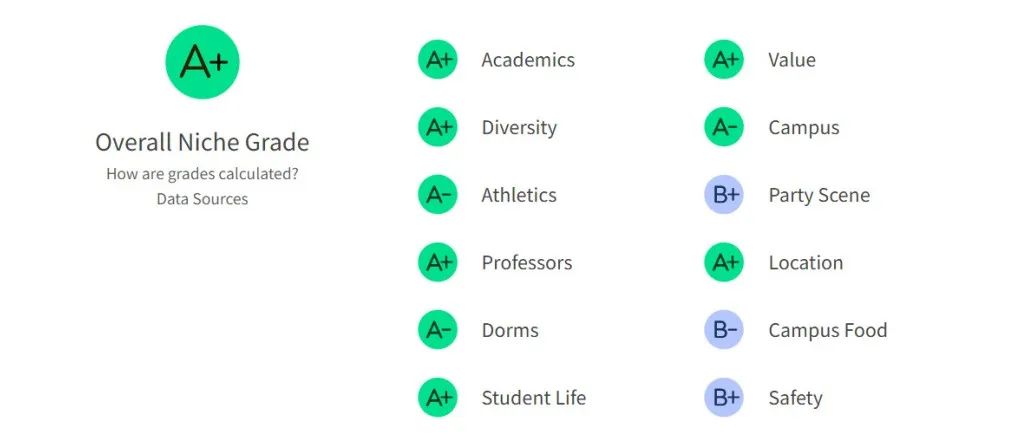Click the Overall Niche Grade heading
This screenshot has width=1033, height=445.
click(x=202, y=142)
